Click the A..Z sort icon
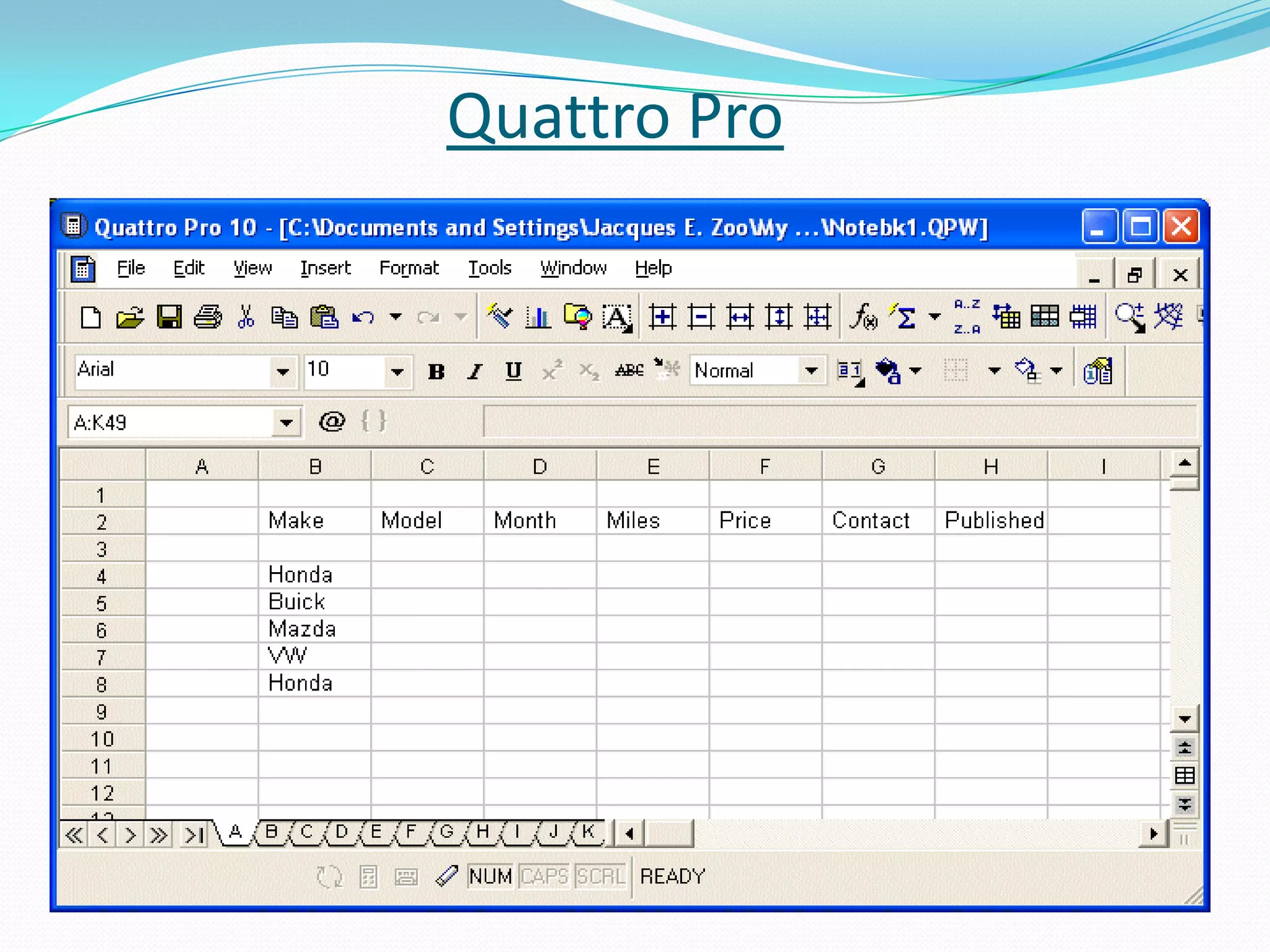Image resolution: width=1270 pixels, height=952 pixels. tap(967, 317)
